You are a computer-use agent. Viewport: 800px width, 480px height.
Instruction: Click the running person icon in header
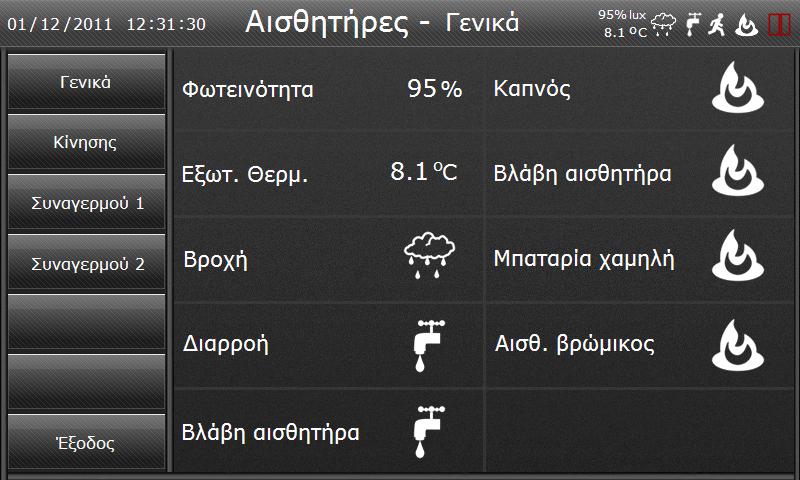(x=717, y=24)
